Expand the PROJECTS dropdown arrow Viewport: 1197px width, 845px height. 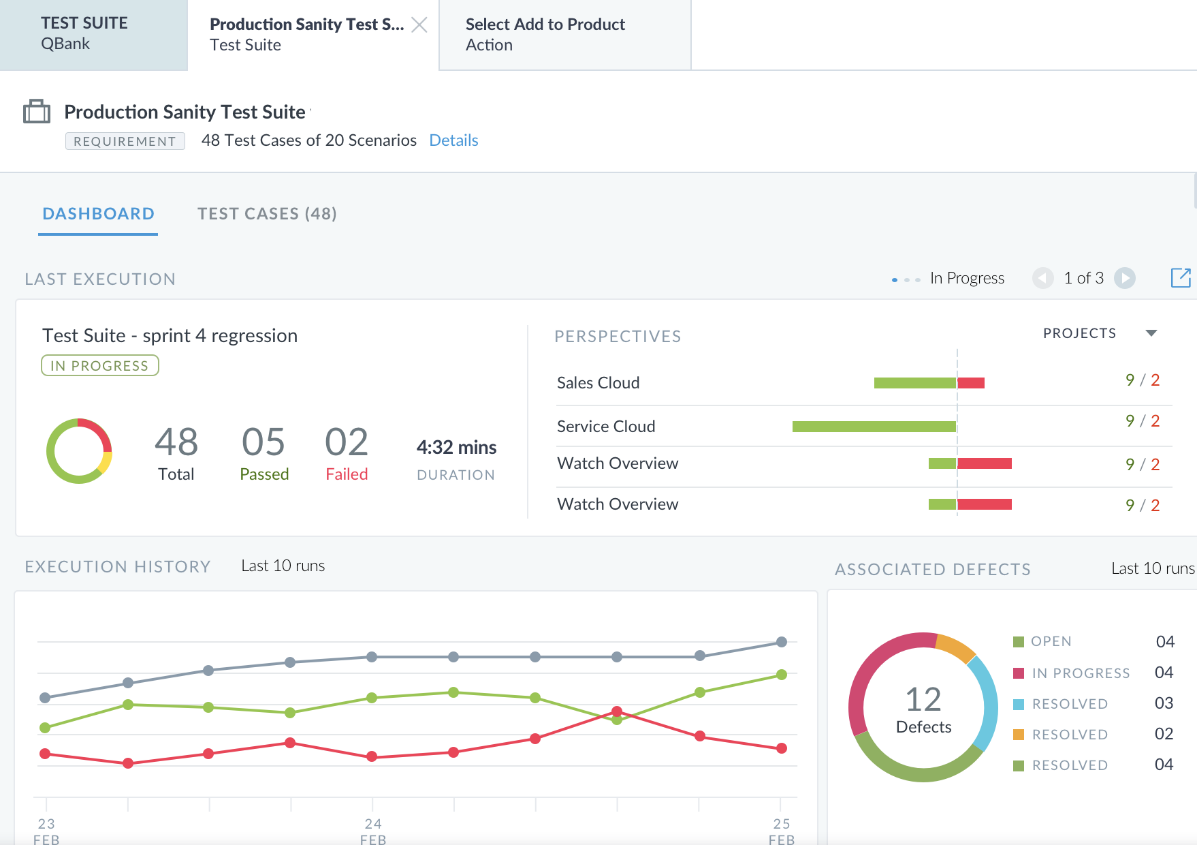(x=1151, y=333)
